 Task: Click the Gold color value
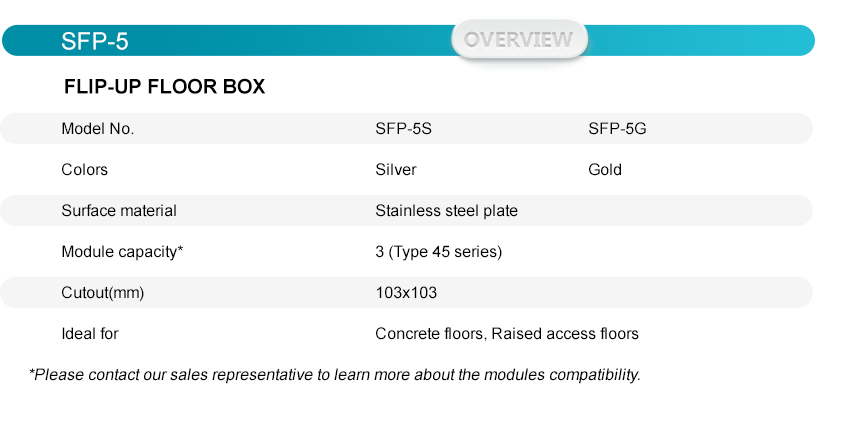[x=604, y=170]
